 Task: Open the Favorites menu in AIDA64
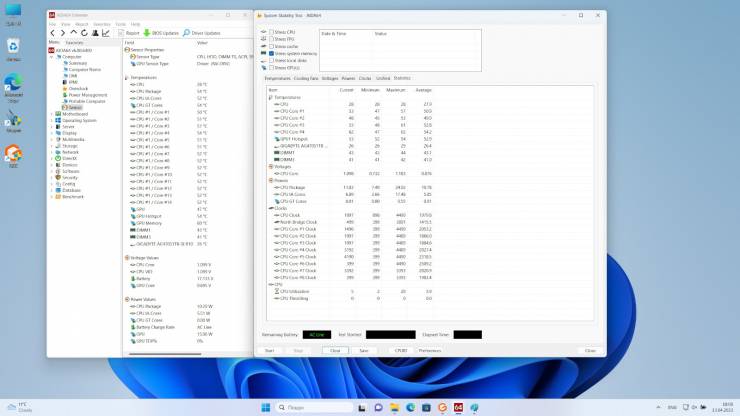[x=101, y=24]
